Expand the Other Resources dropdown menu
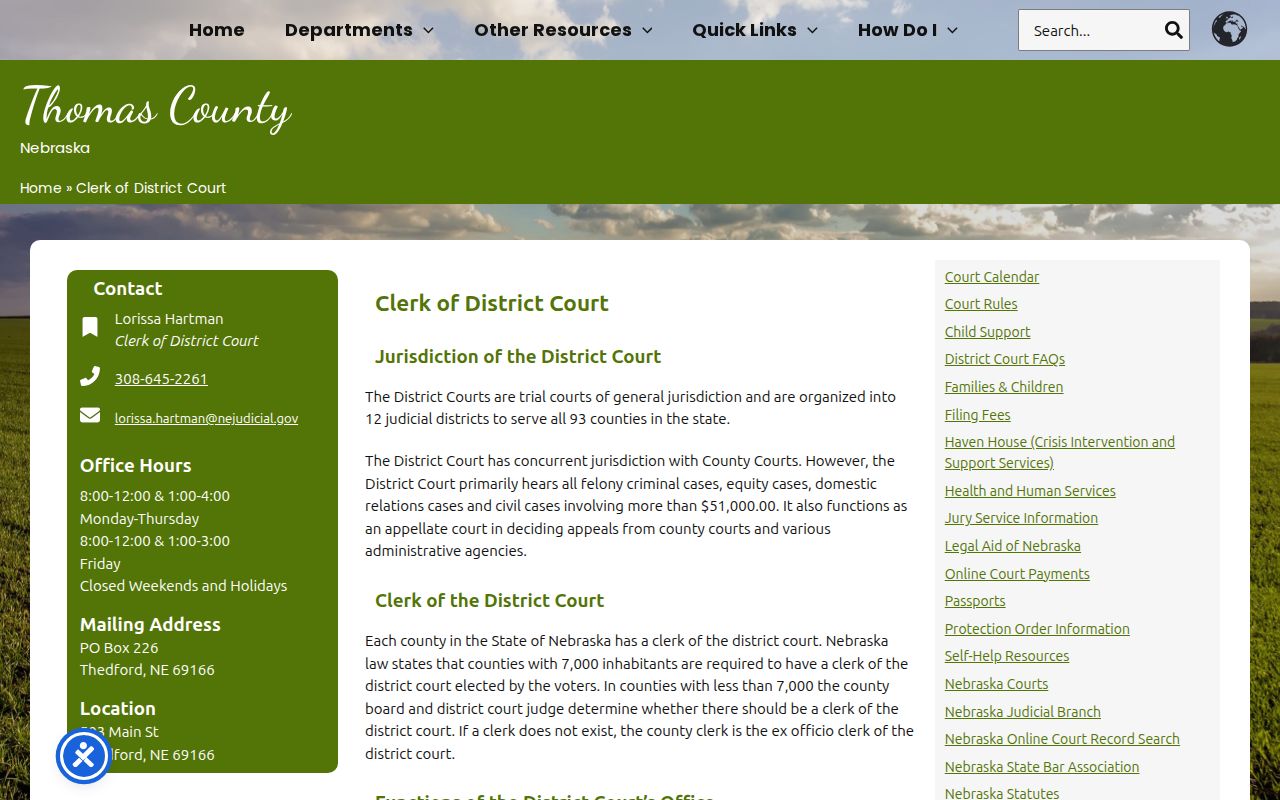1280x800 pixels. coord(563,30)
